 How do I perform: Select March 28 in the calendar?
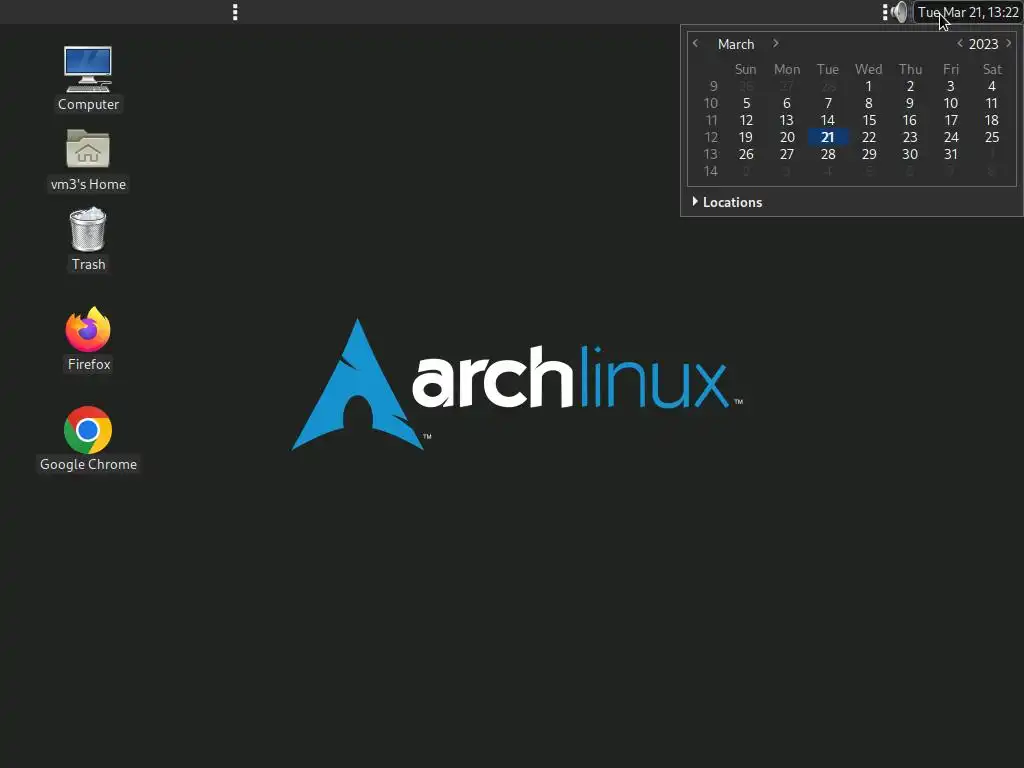[828, 154]
